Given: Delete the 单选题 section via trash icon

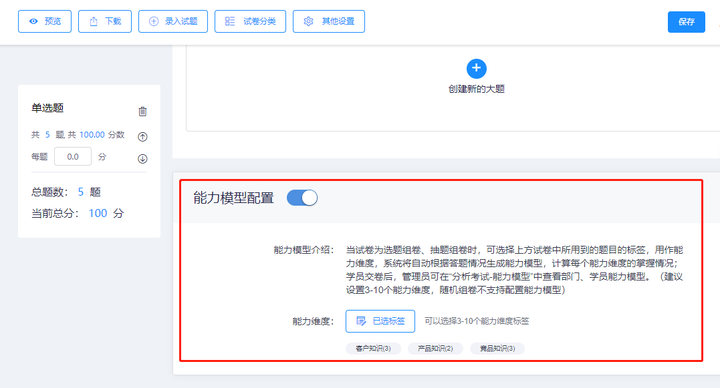Looking at the screenshot, I should (x=142, y=111).
